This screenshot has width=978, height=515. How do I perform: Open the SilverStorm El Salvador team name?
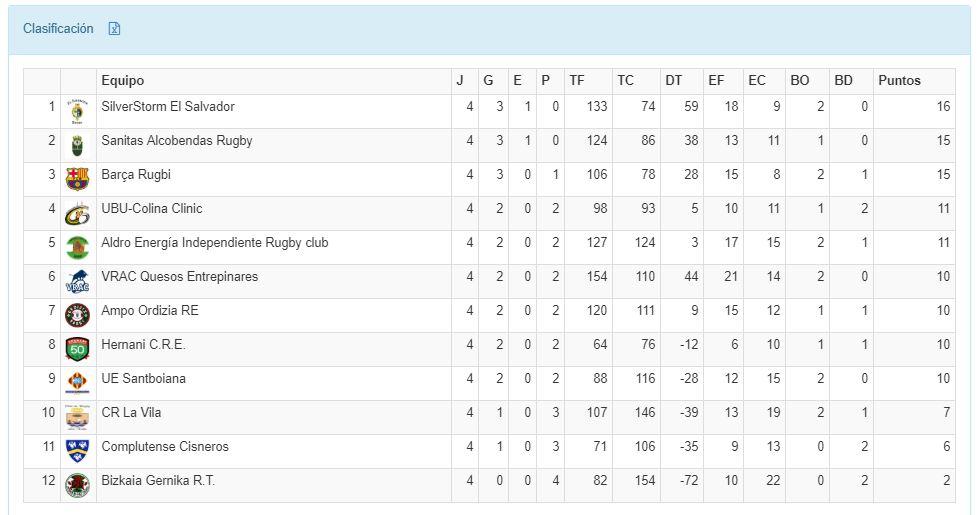point(168,107)
